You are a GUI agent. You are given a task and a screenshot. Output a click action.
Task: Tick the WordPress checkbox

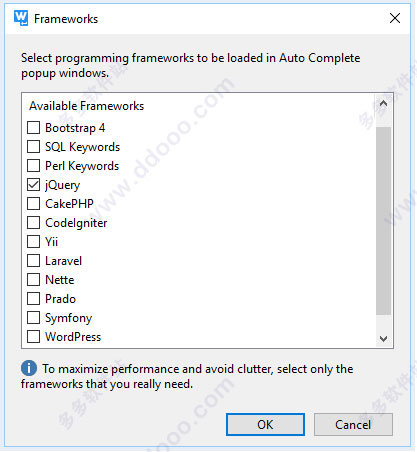click(x=33, y=337)
